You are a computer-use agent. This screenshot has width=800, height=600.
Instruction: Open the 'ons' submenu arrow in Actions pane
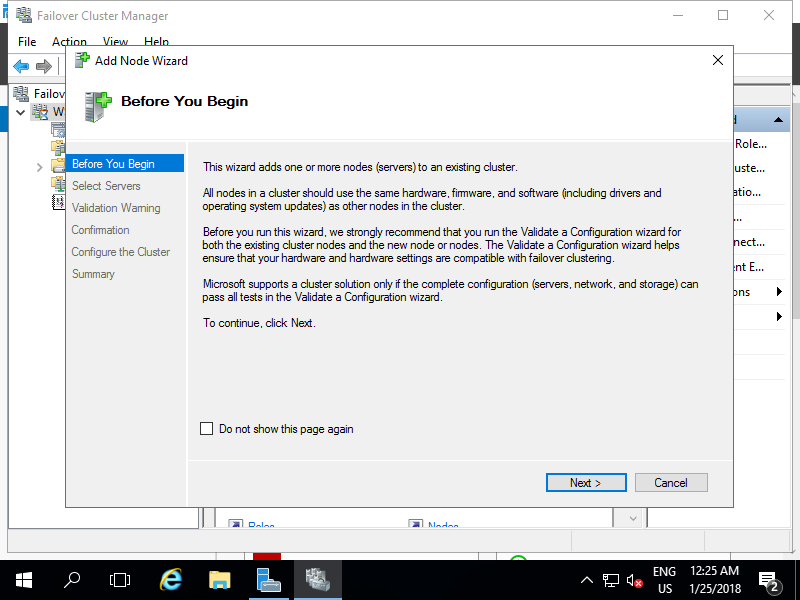(779, 291)
